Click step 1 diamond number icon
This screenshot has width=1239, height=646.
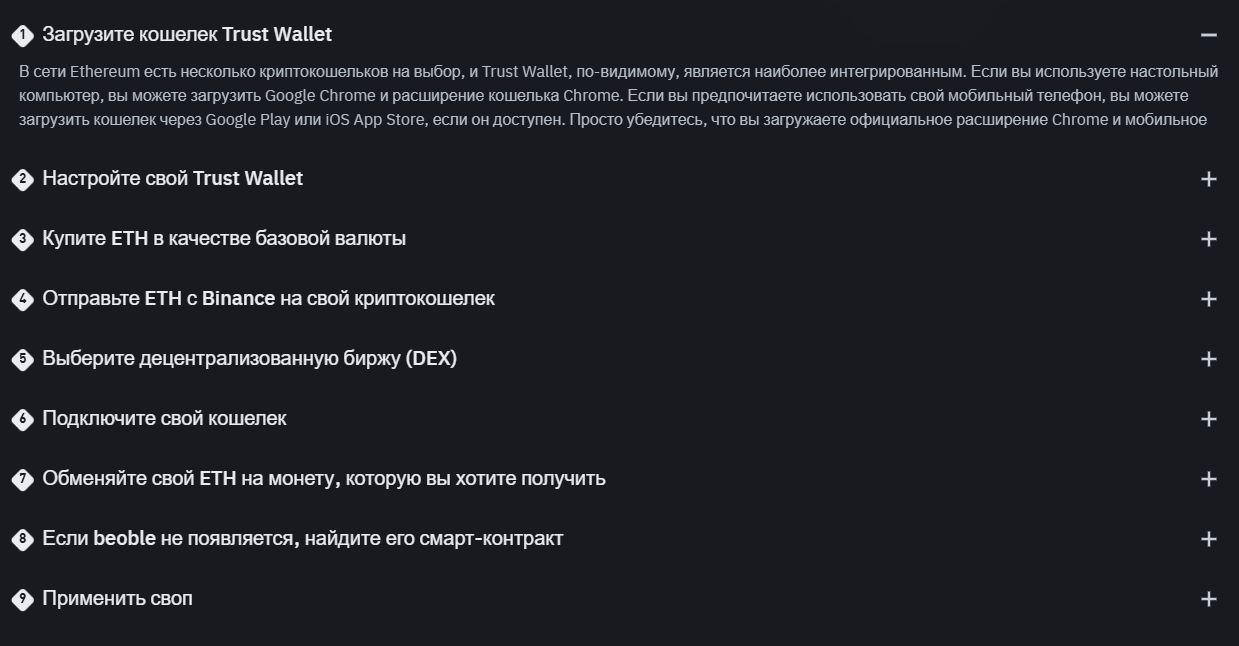click(22, 35)
